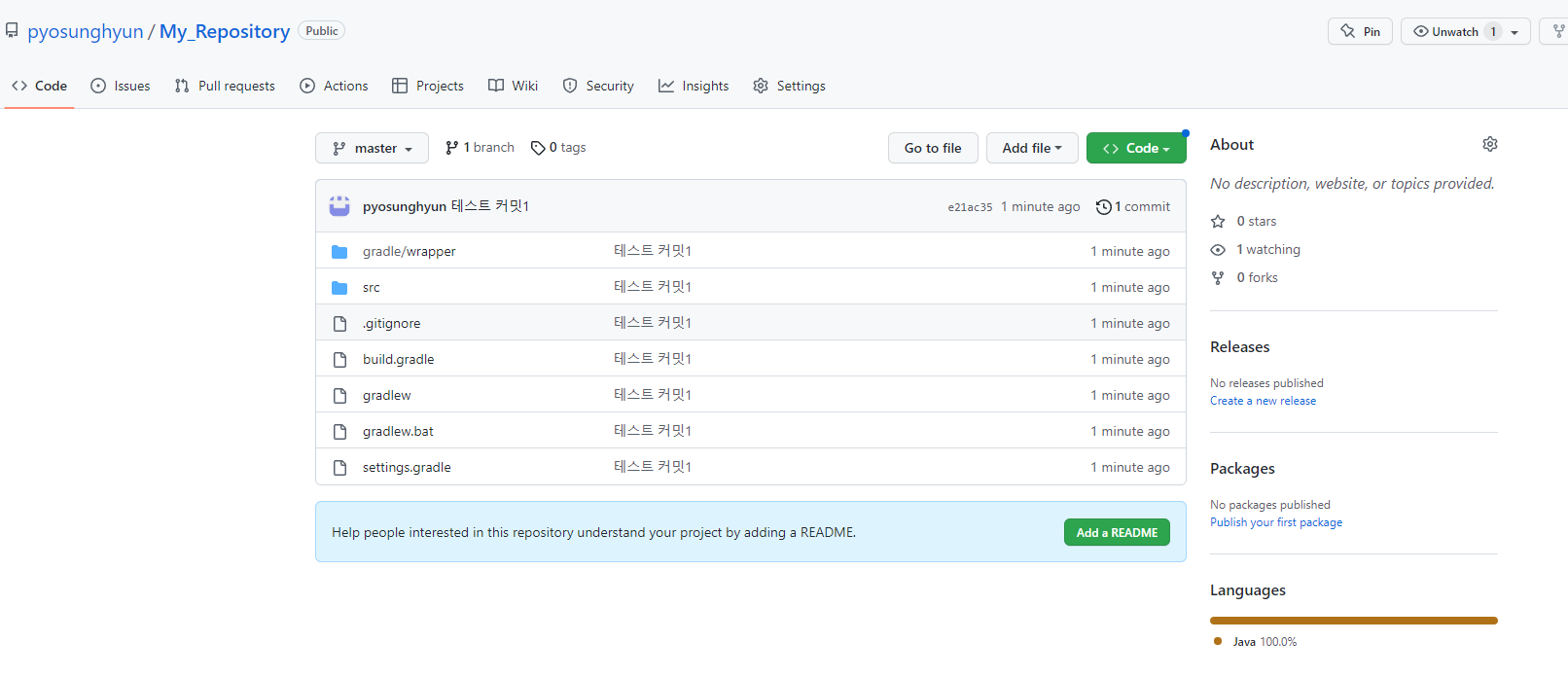
Task: Click the gradlew.bat file icon
Action: tap(339, 432)
